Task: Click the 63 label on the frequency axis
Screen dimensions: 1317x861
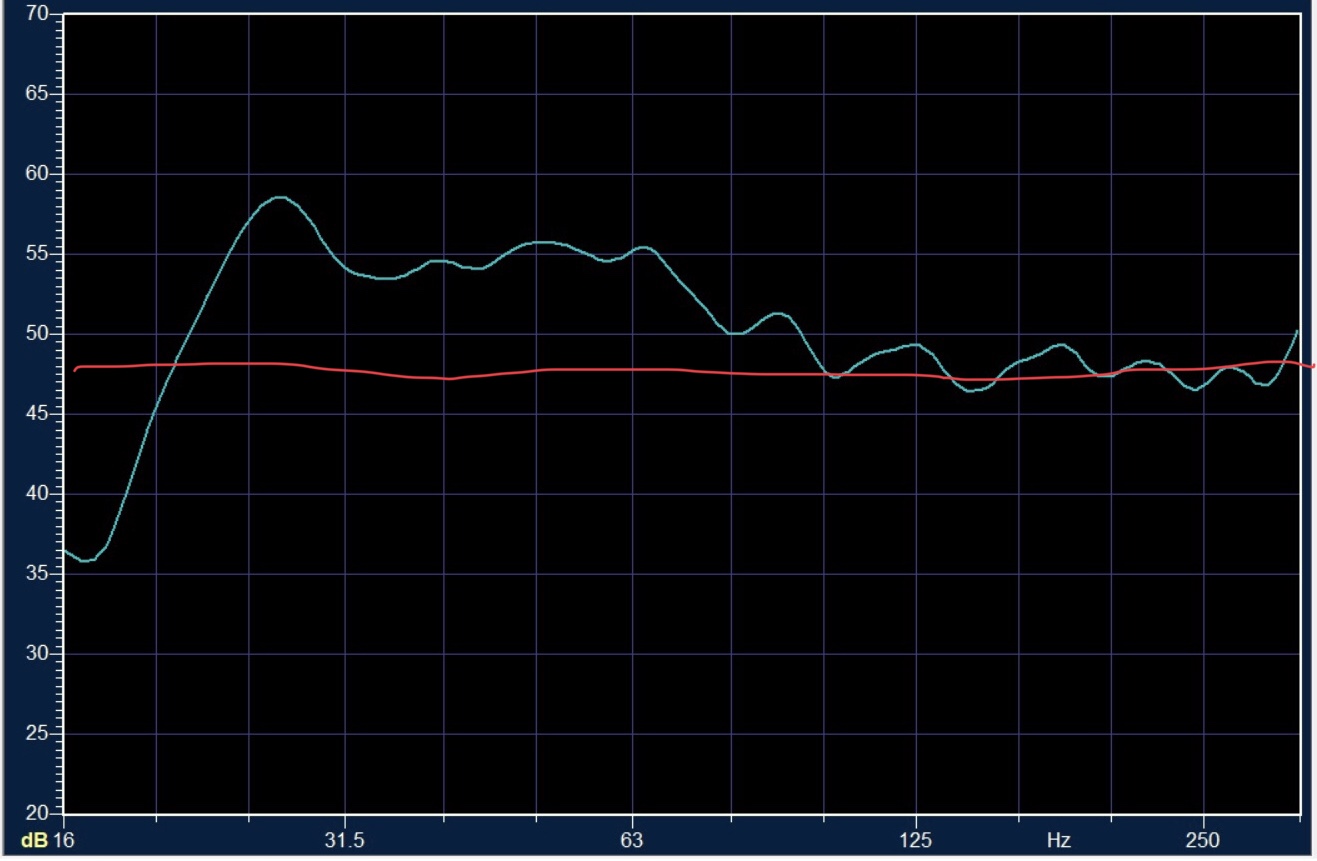Action: (x=631, y=840)
